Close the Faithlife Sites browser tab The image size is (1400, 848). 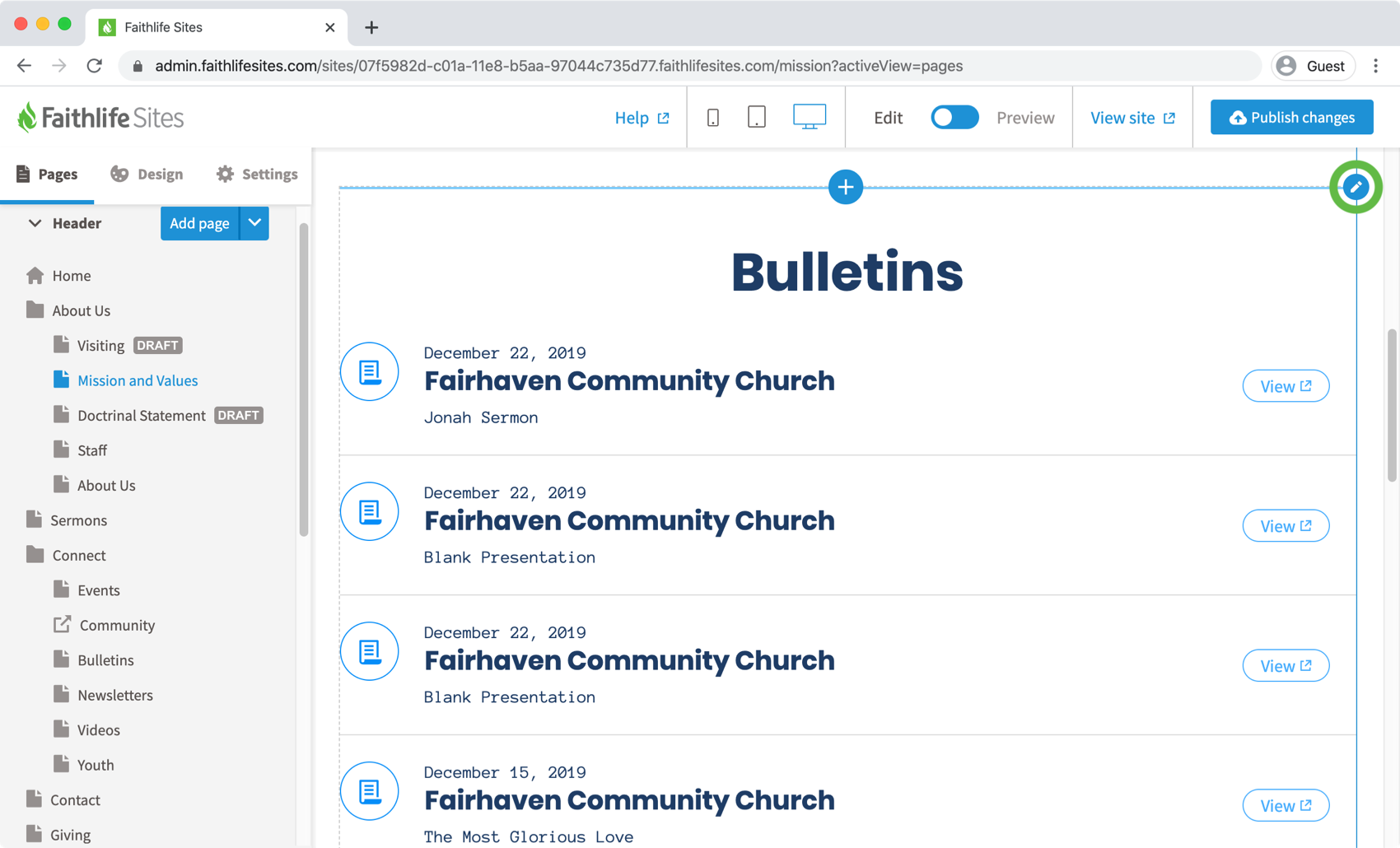click(330, 27)
